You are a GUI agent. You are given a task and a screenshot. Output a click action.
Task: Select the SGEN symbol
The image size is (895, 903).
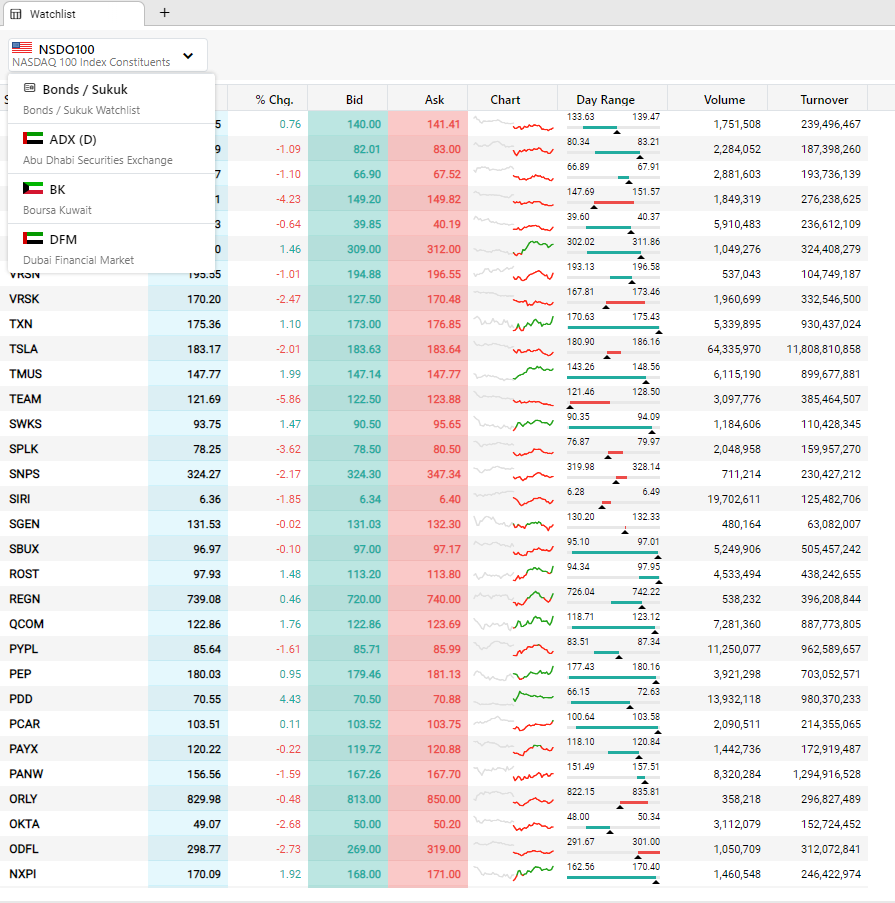pyautogui.click(x=25, y=524)
